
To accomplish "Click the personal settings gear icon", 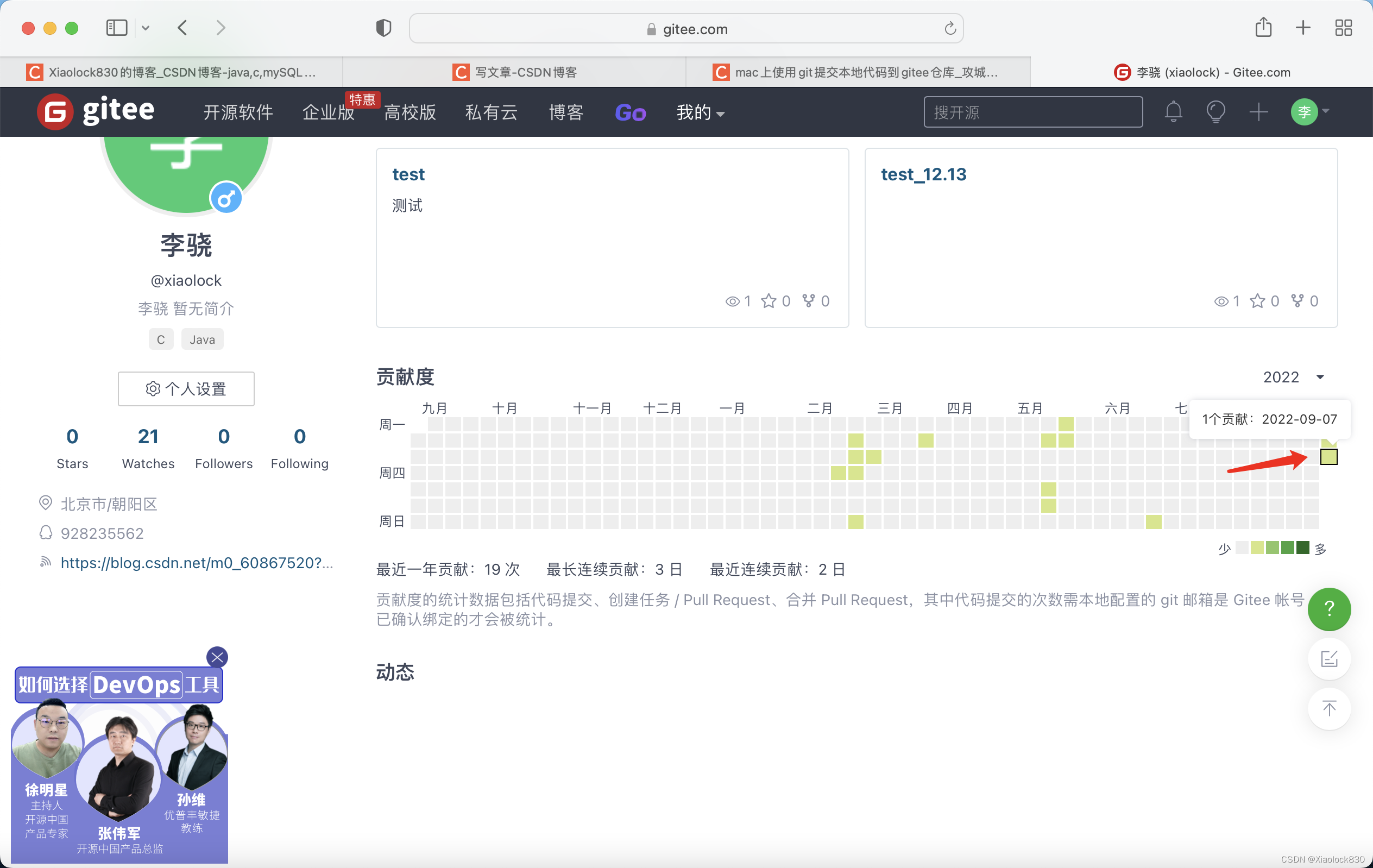I will click(x=152, y=389).
